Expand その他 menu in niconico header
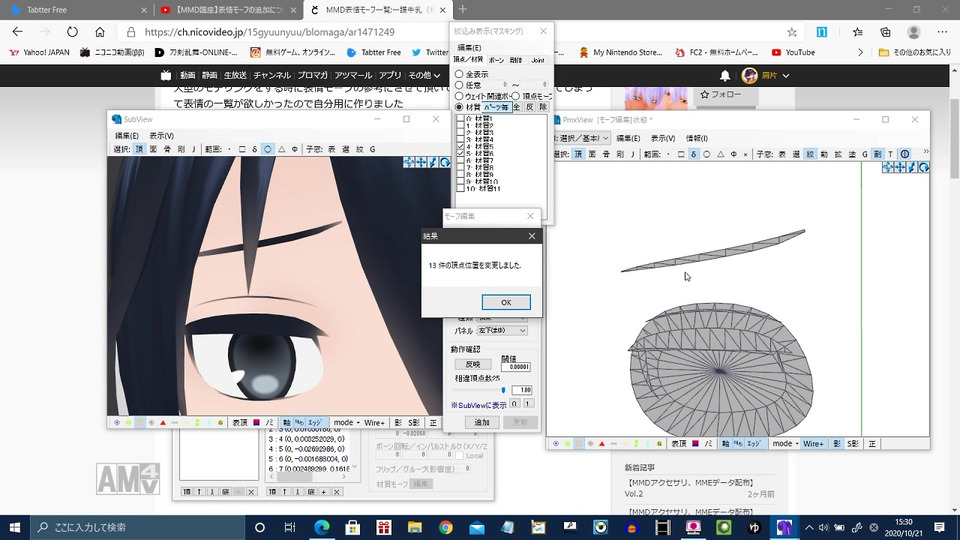 424,75
